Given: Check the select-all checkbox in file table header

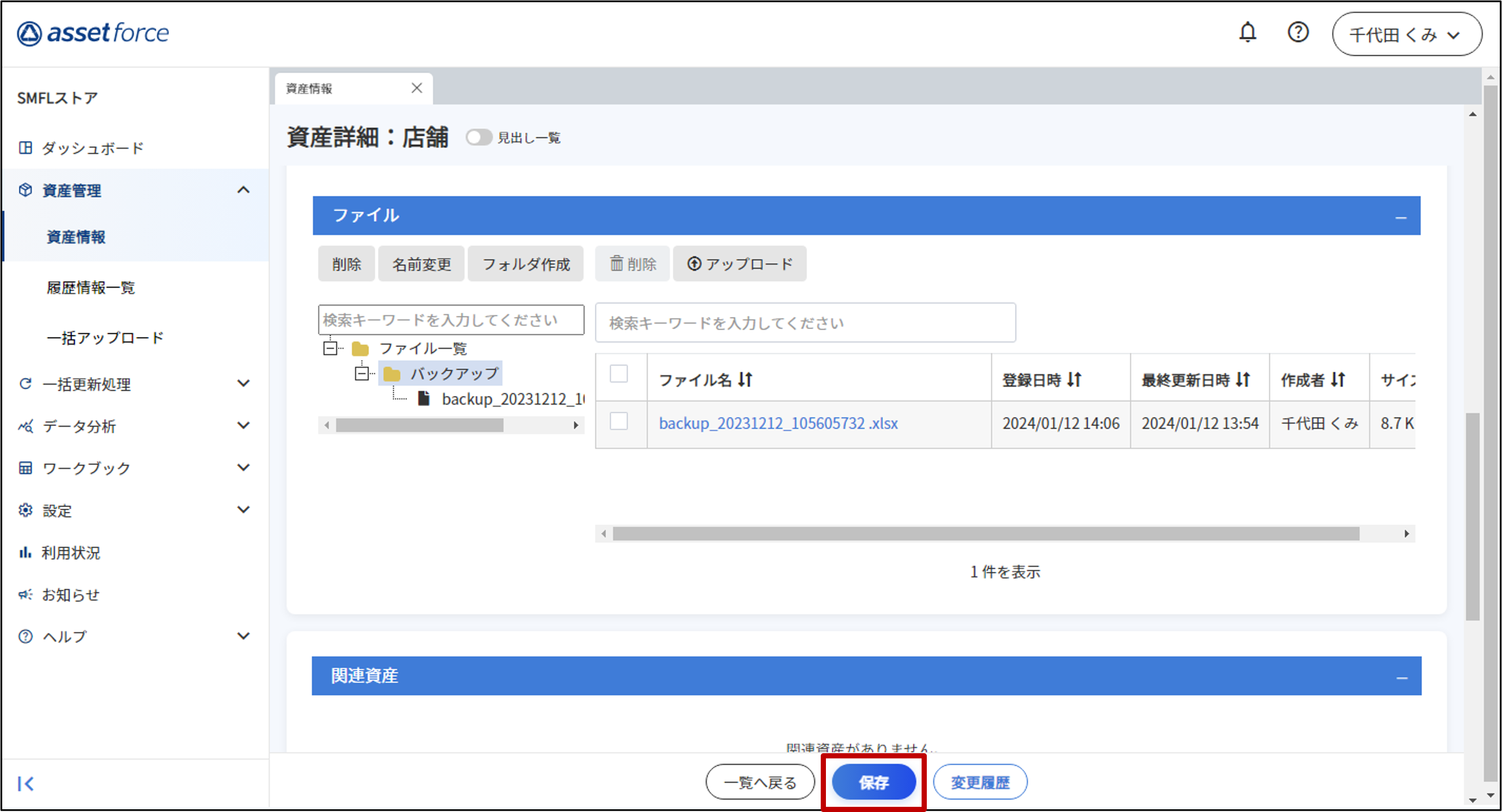Looking at the screenshot, I should 618,373.
